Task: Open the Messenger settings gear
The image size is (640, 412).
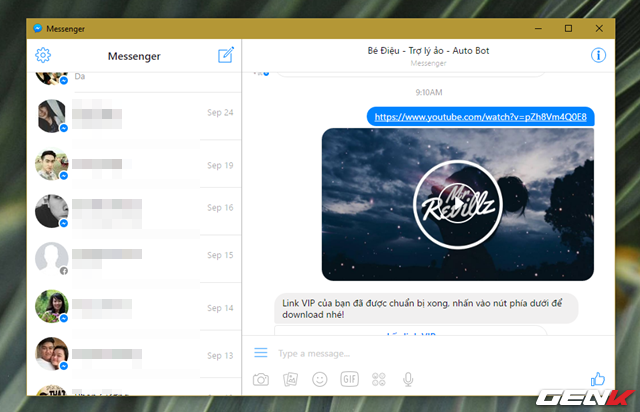Action: click(43, 55)
